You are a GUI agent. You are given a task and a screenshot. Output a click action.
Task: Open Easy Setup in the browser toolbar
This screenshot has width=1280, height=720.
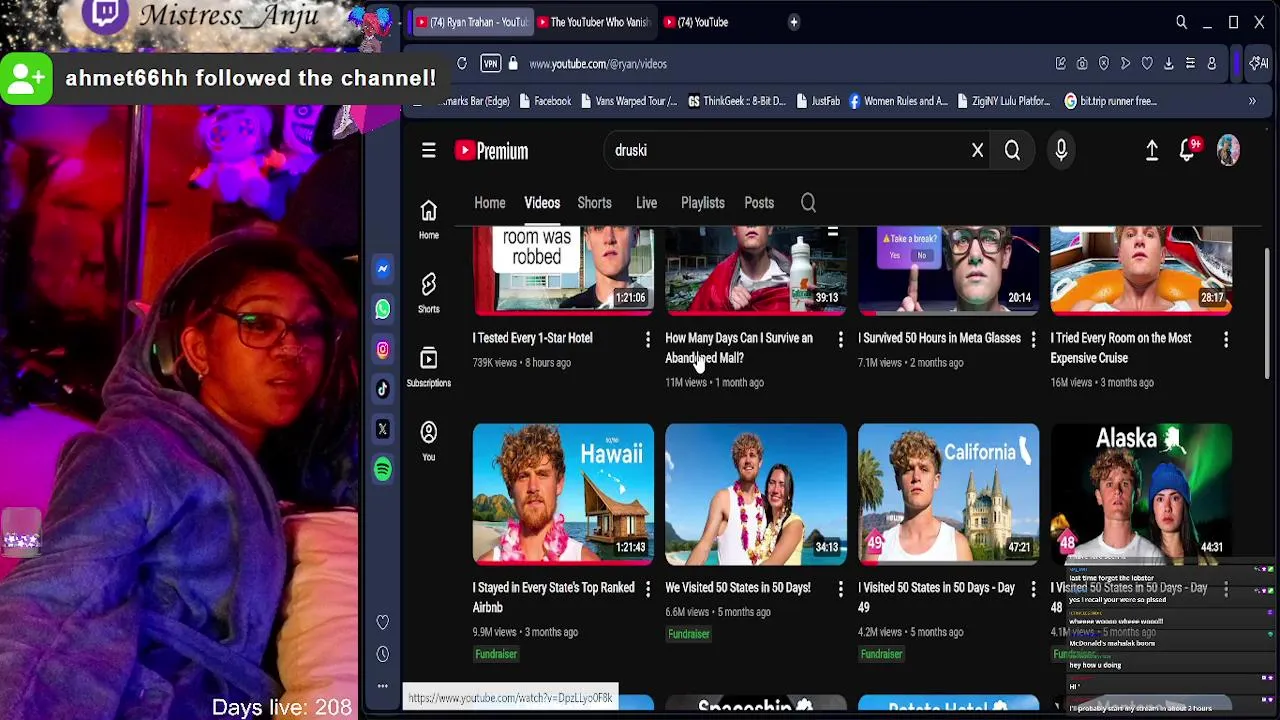[1190, 64]
